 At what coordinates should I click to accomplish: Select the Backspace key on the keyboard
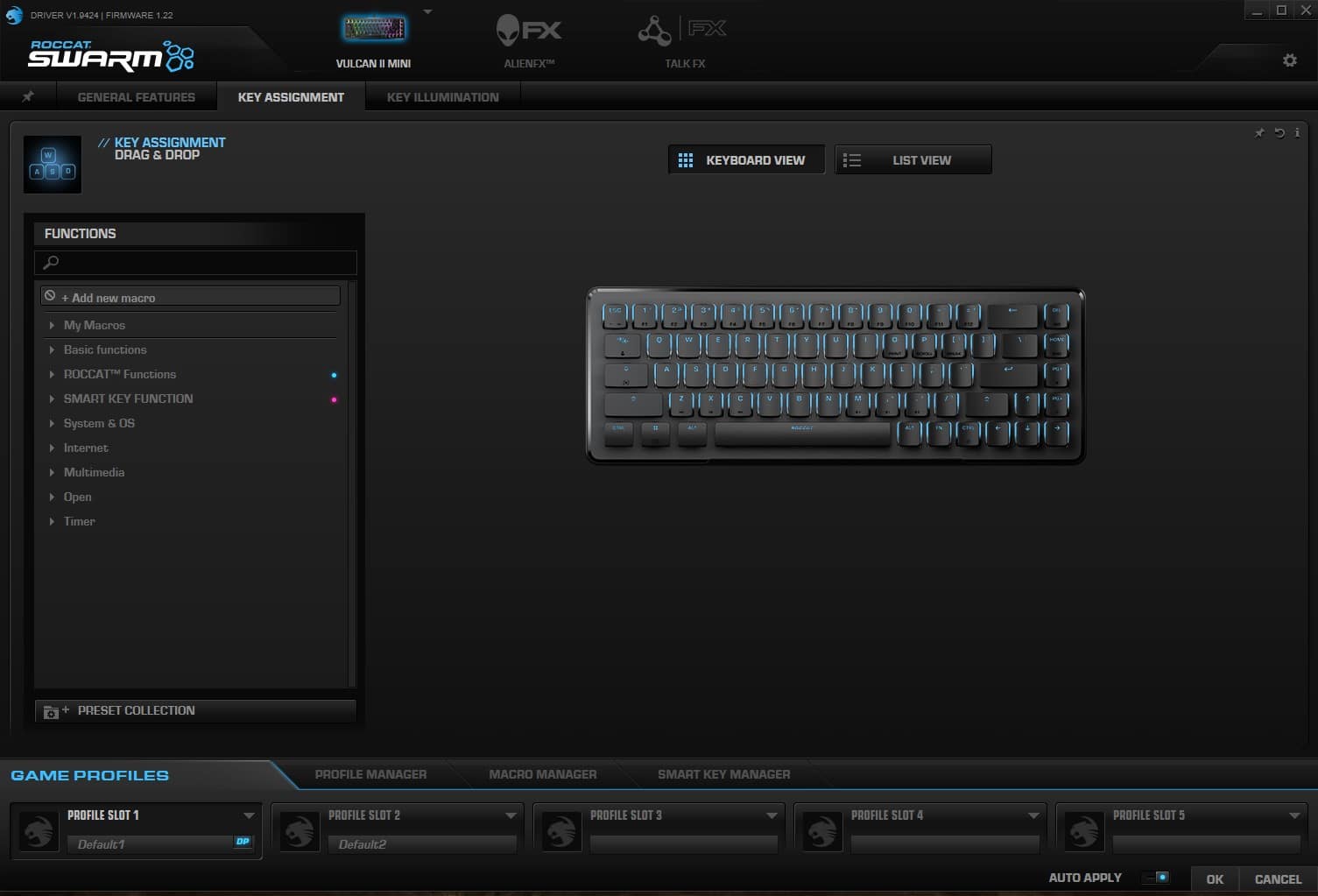1012,315
